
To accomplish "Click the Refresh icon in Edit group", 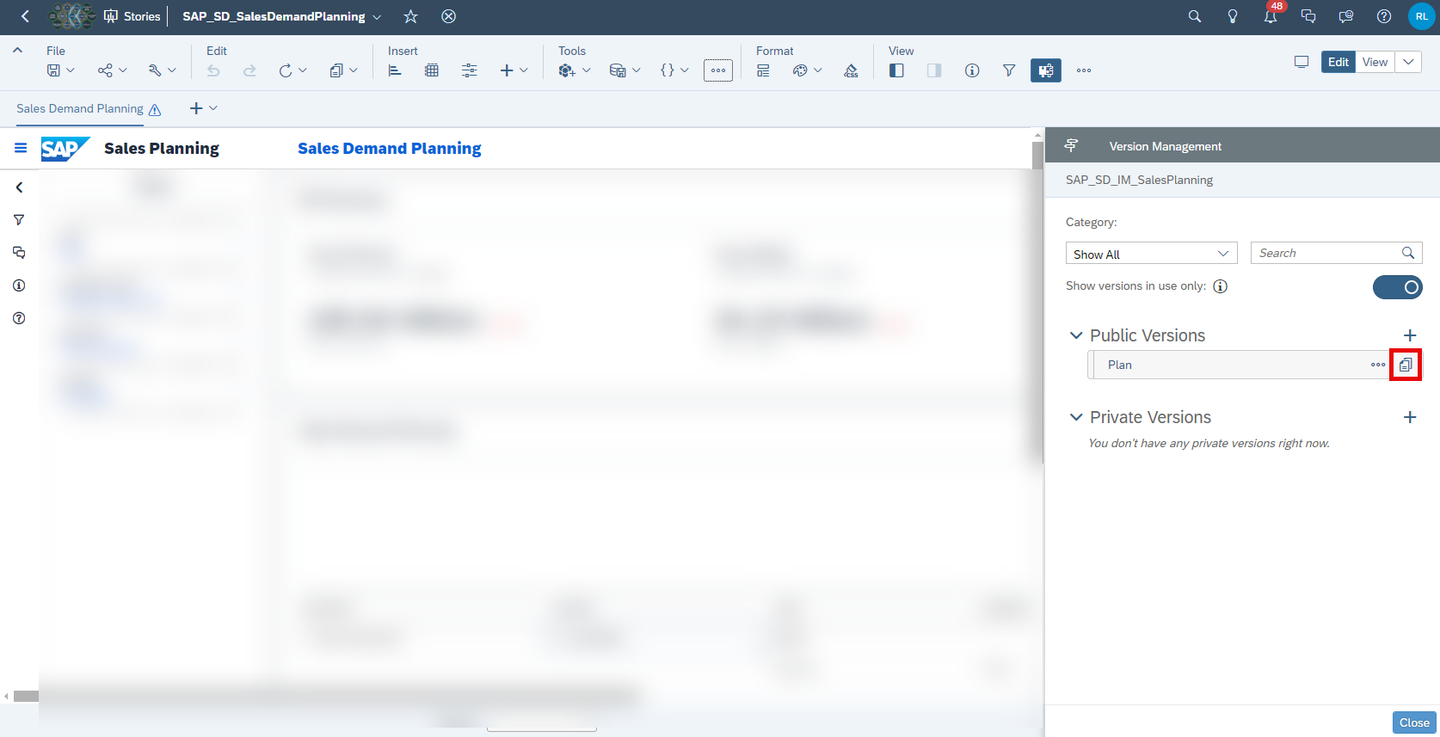I will (286, 70).
